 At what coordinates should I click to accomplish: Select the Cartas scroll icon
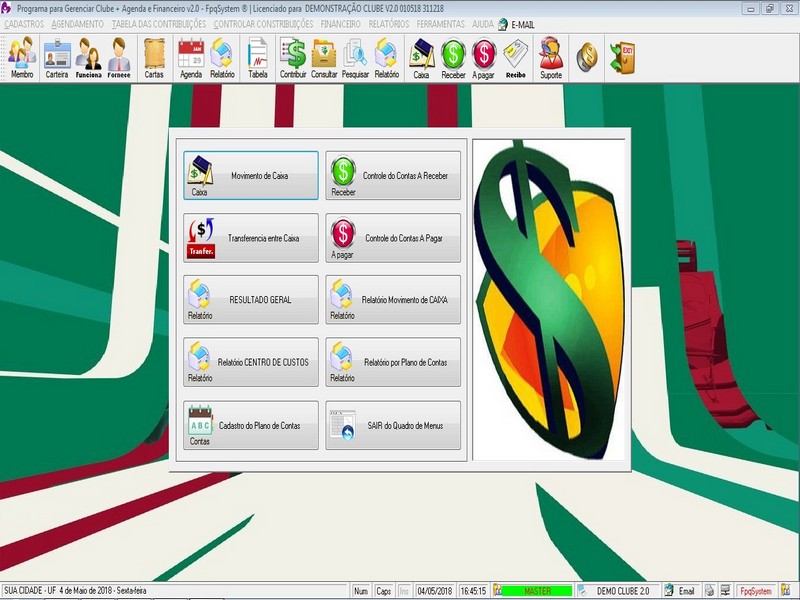click(154, 58)
